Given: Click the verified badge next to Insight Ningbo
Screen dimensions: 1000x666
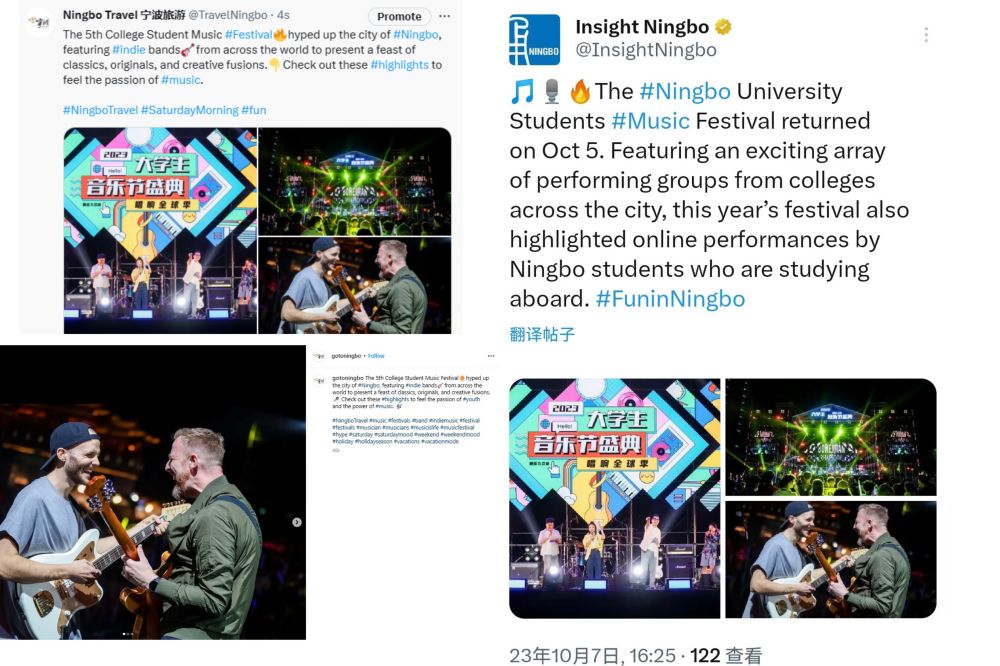Looking at the screenshot, I should [x=723, y=27].
